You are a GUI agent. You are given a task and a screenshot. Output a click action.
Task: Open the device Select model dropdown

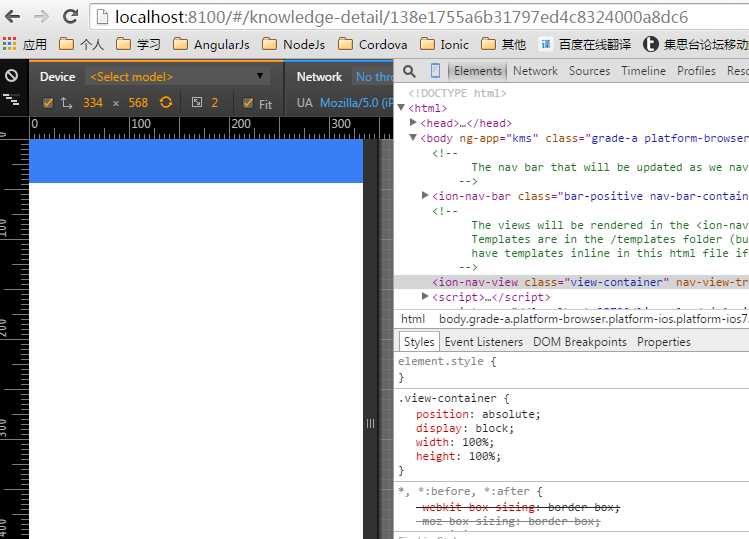pyautogui.click(x=177, y=76)
